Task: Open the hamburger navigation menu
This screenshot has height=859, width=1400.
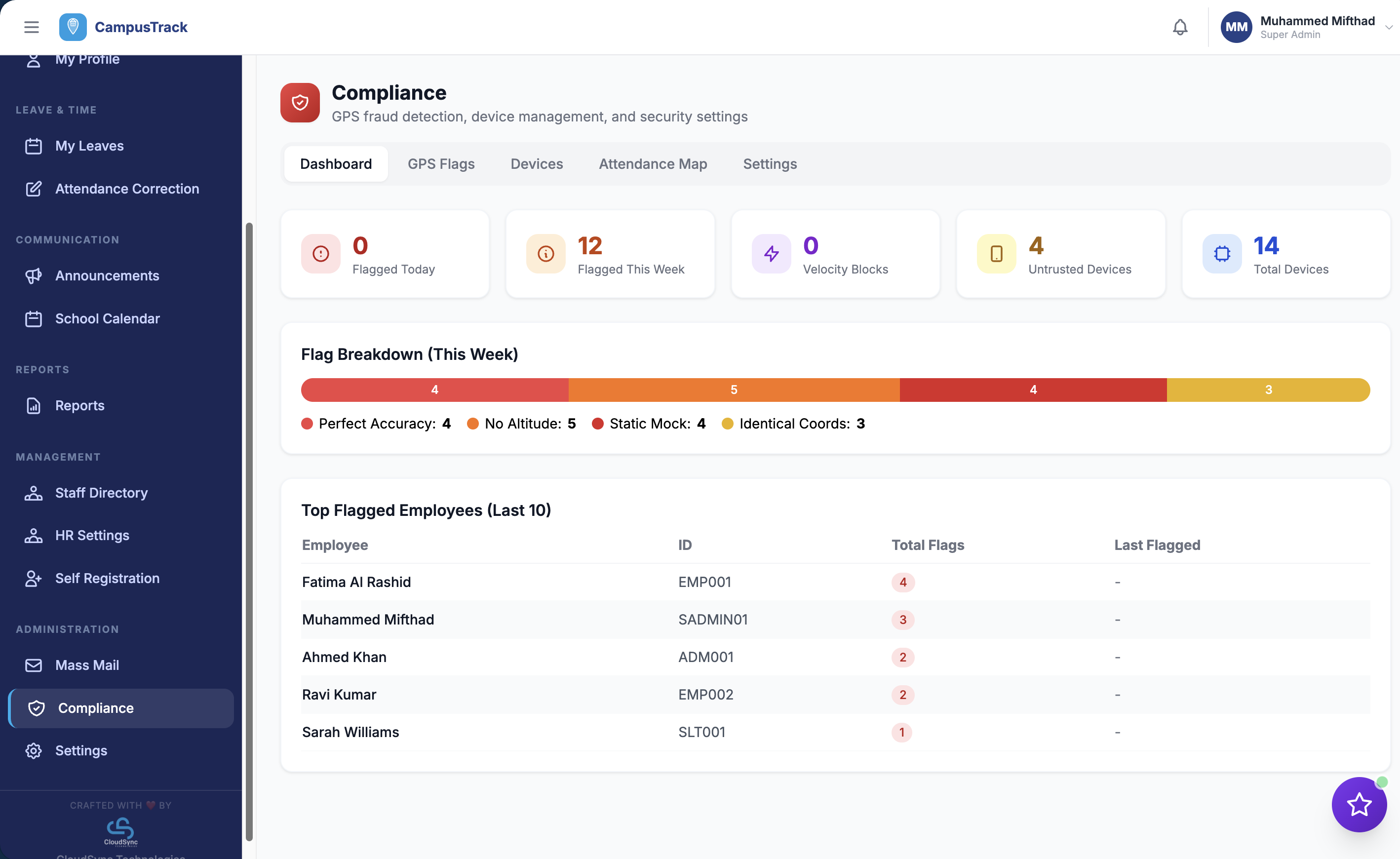Action: pos(31,27)
